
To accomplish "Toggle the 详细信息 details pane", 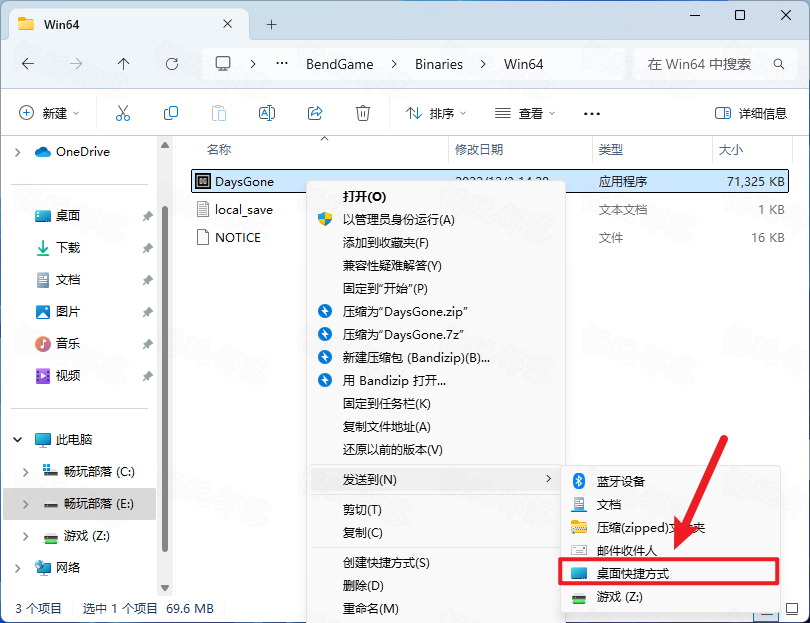I will coord(751,113).
